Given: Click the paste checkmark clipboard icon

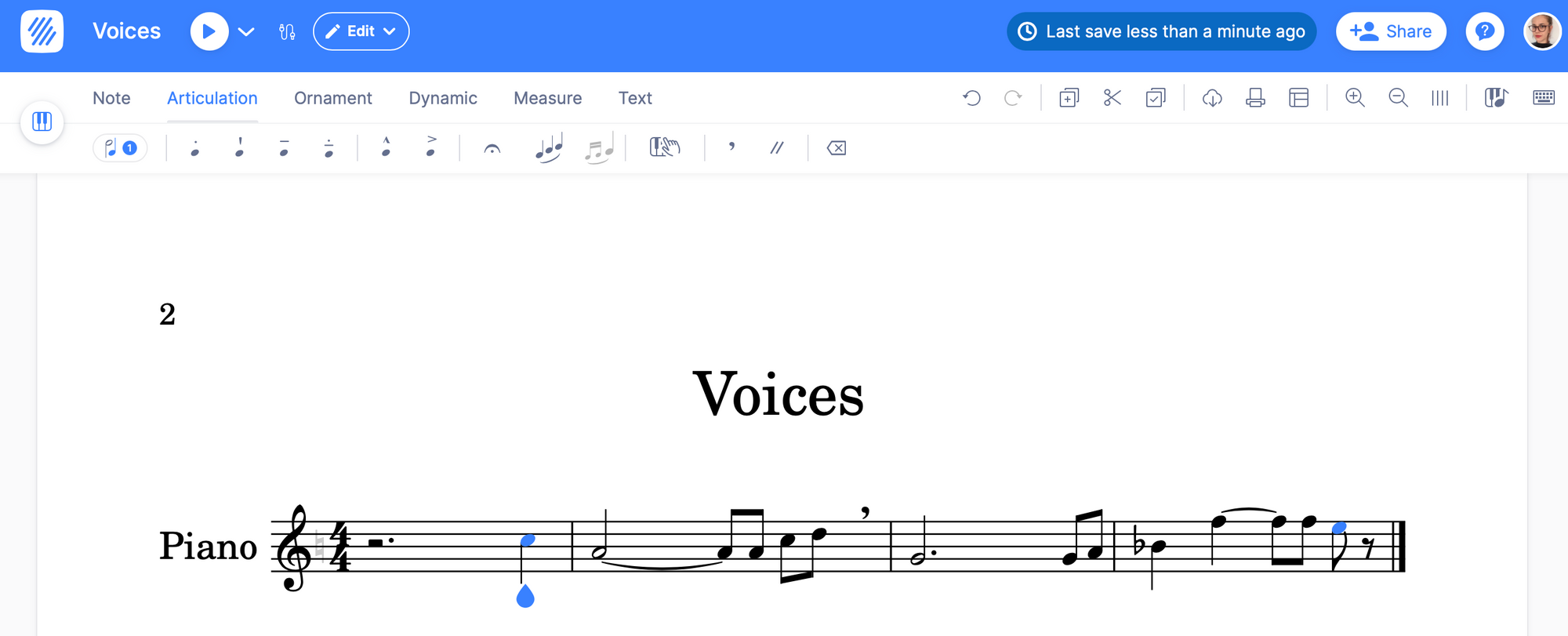Looking at the screenshot, I should click(1156, 98).
